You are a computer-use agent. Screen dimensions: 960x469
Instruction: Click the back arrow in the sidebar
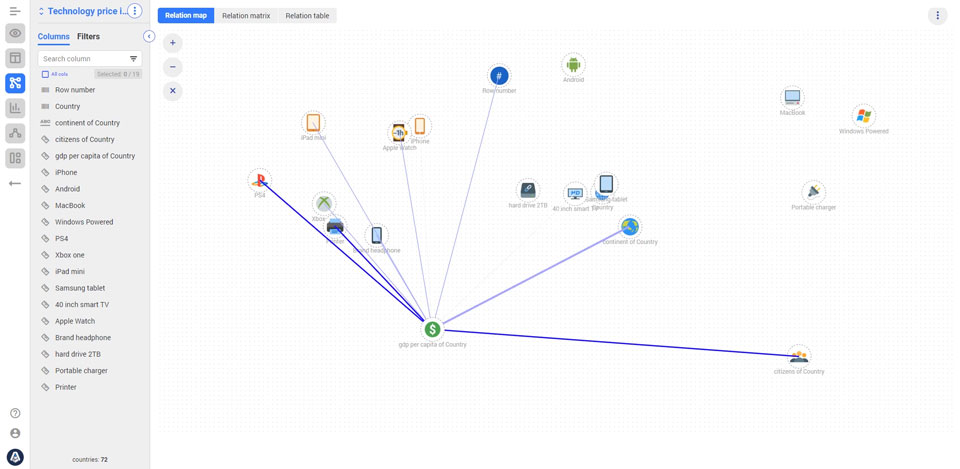[15, 183]
